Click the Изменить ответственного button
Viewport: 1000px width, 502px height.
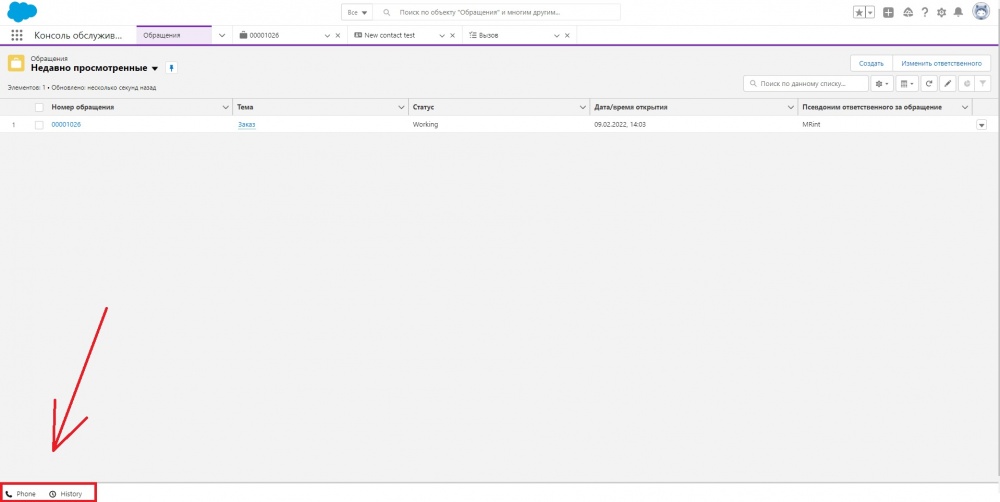(x=941, y=63)
